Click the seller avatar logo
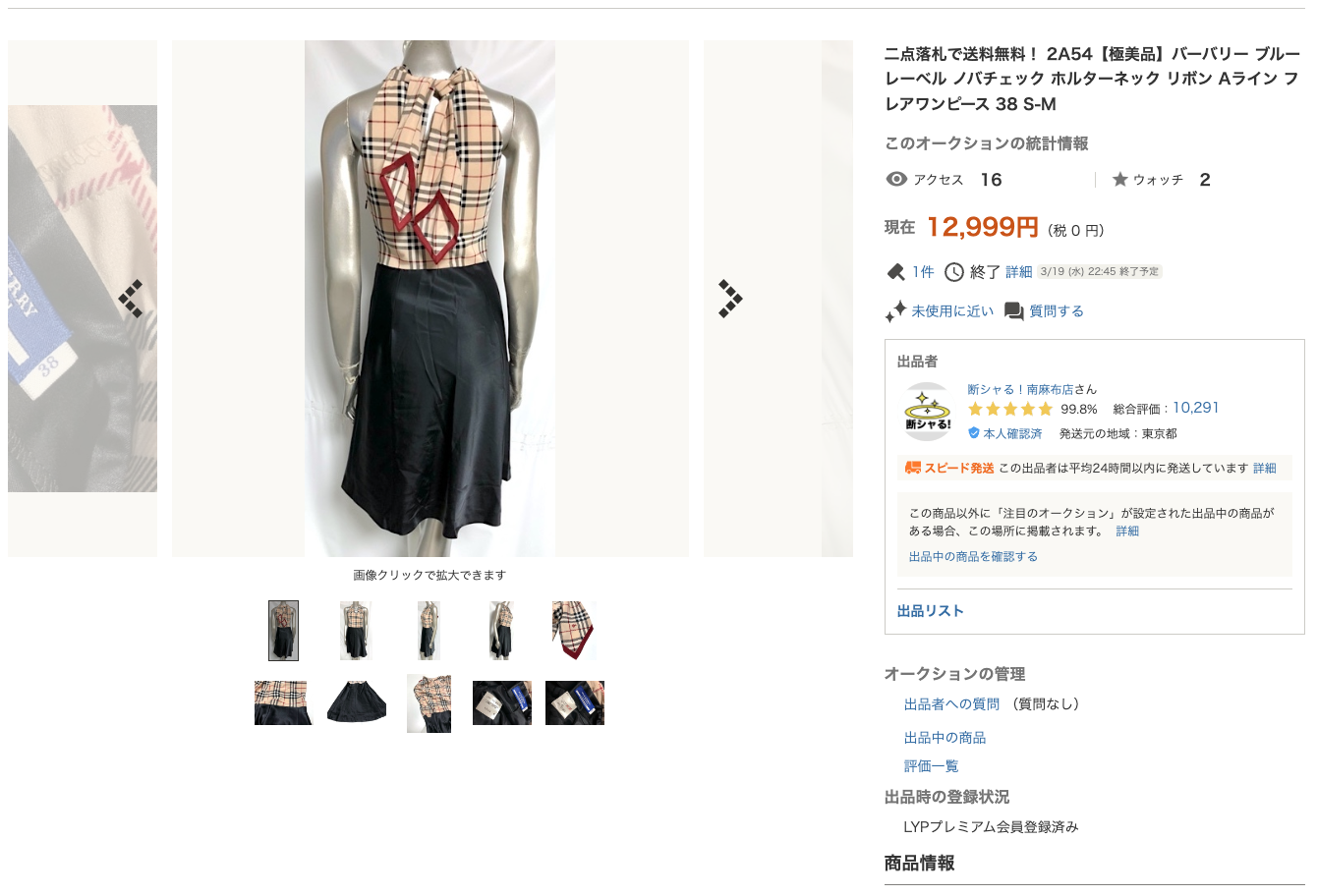Viewport: 1317px width, 896px height. 928,412
